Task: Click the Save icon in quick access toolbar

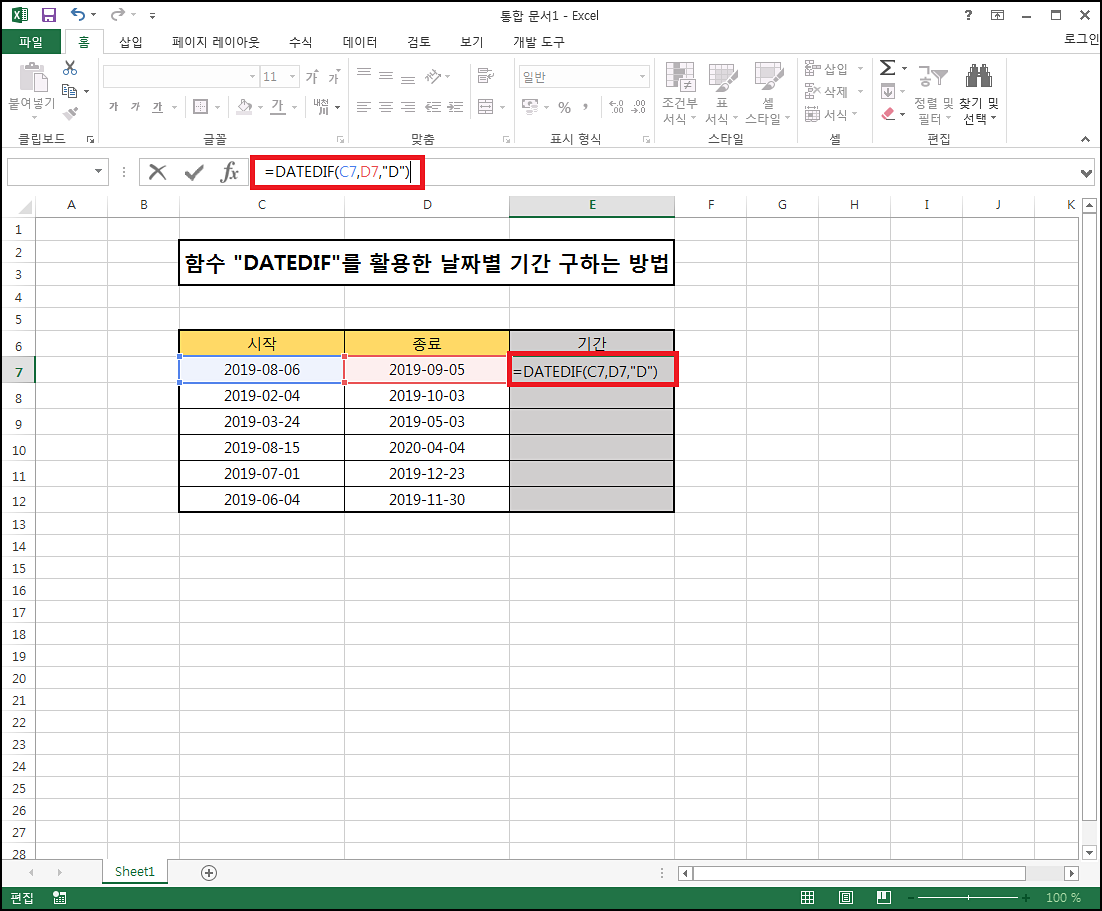Action: (48, 15)
